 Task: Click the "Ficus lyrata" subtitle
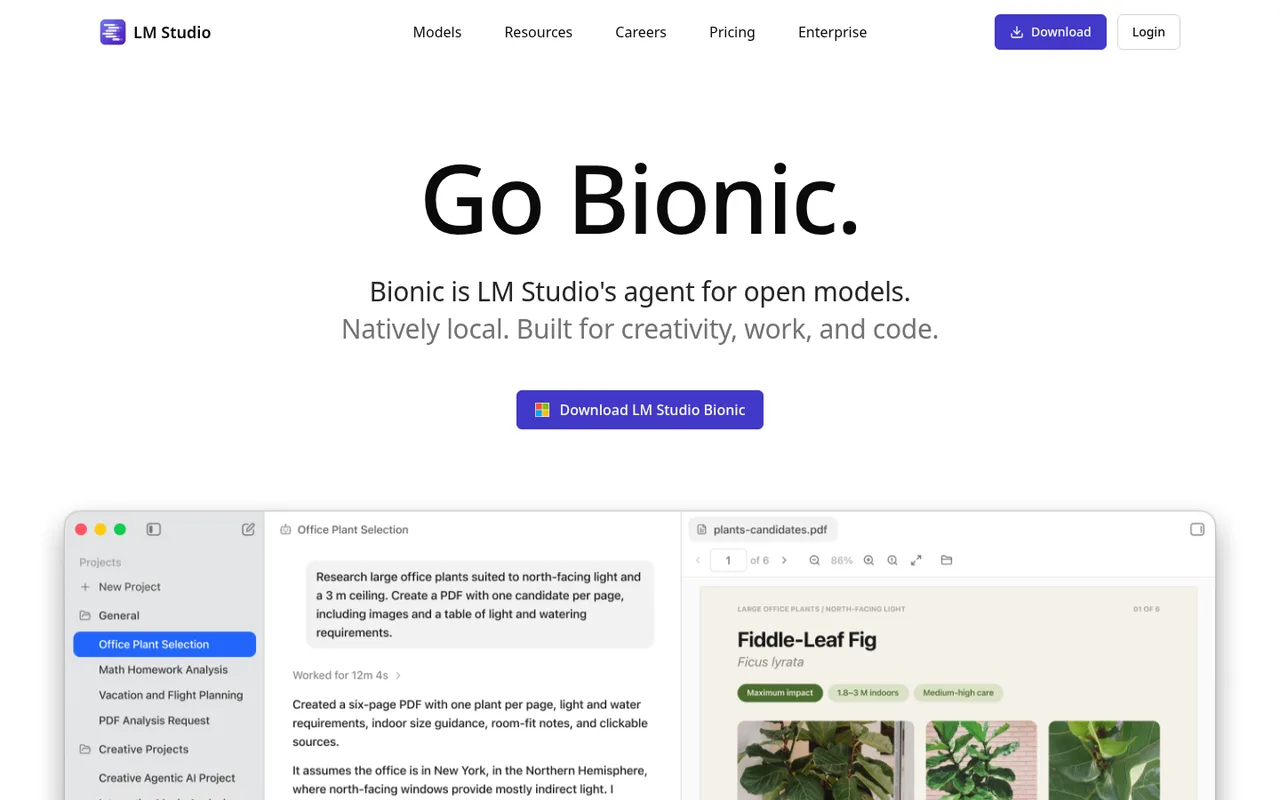[x=771, y=662]
